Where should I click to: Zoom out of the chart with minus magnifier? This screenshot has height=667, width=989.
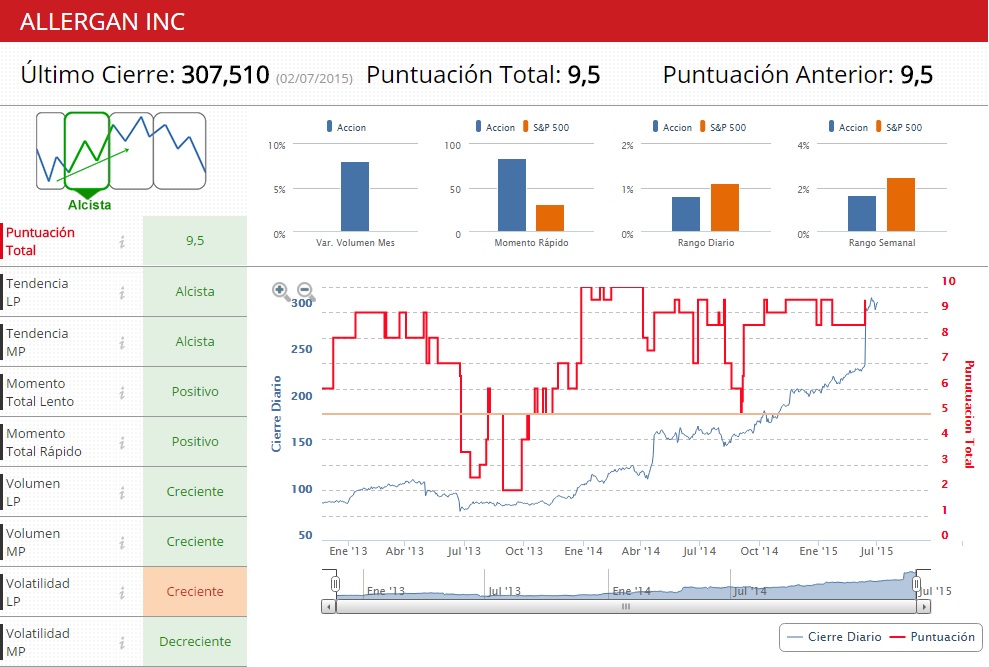306,291
